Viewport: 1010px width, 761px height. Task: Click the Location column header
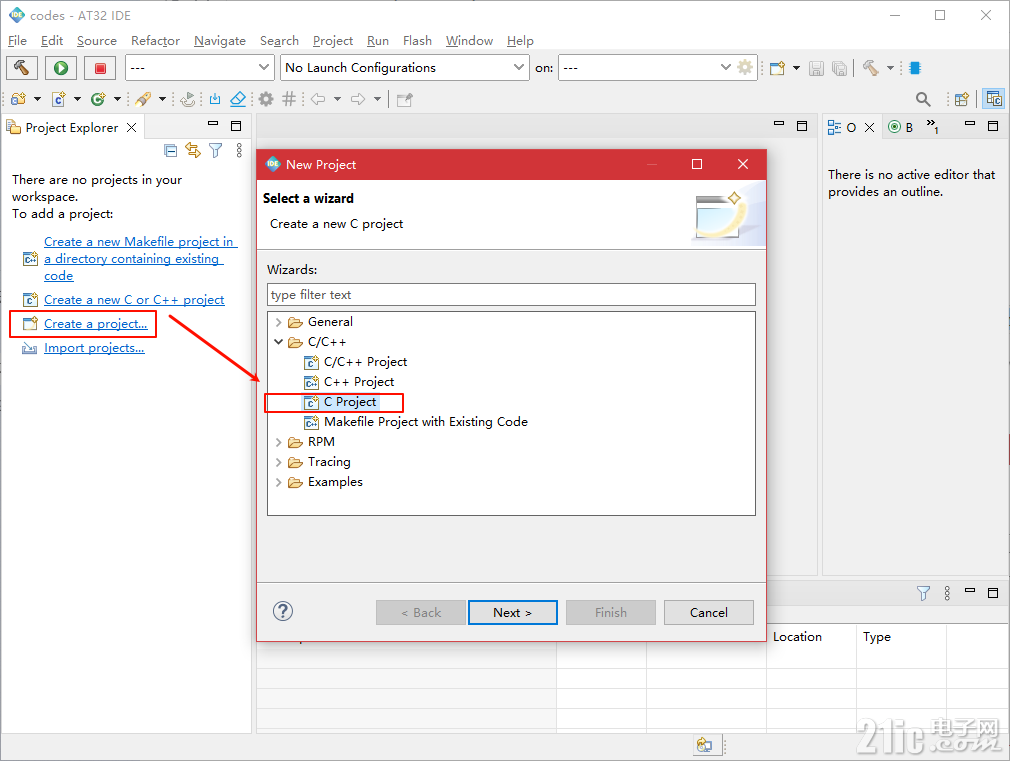pos(797,637)
